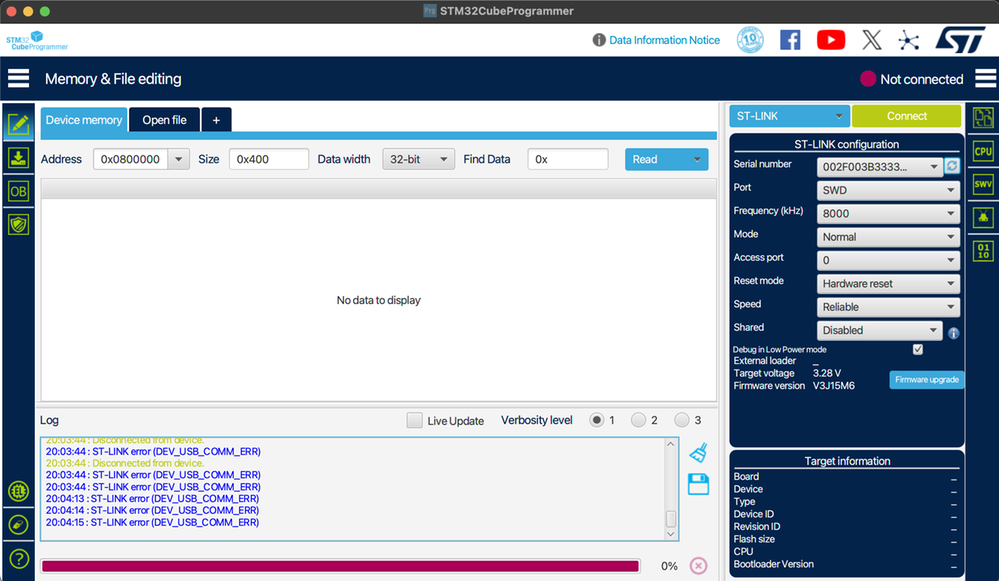The image size is (999, 581).
Task: Expand the Address dropdown arrow
Action: (x=179, y=159)
